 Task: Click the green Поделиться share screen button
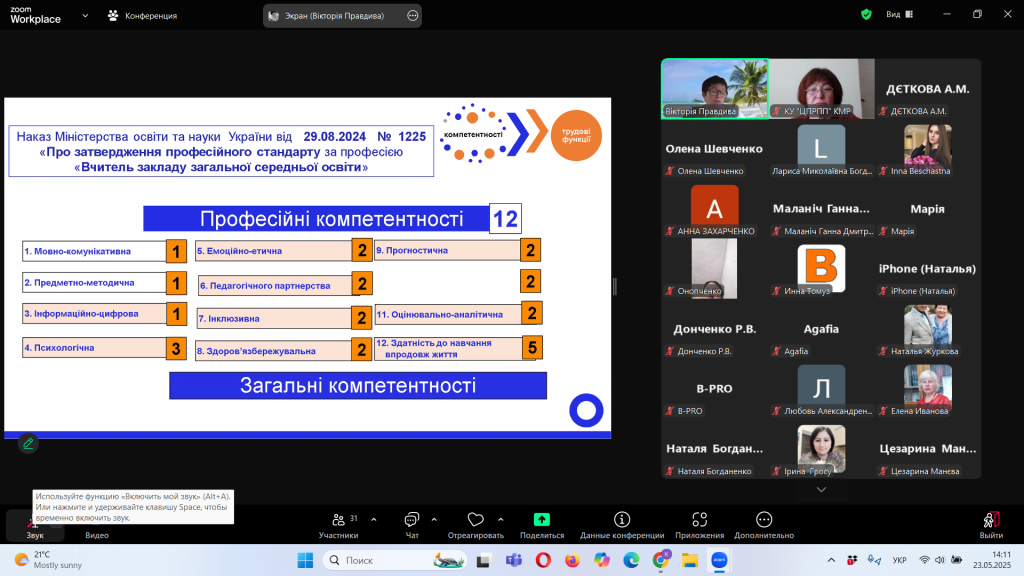pos(541,526)
